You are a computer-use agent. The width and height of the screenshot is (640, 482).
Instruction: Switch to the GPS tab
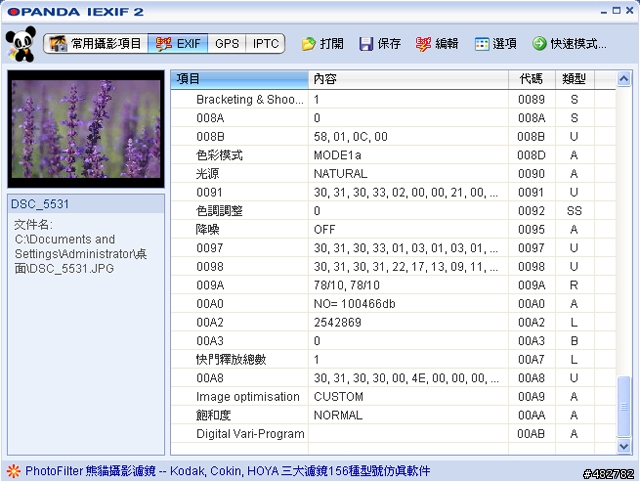click(227, 43)
